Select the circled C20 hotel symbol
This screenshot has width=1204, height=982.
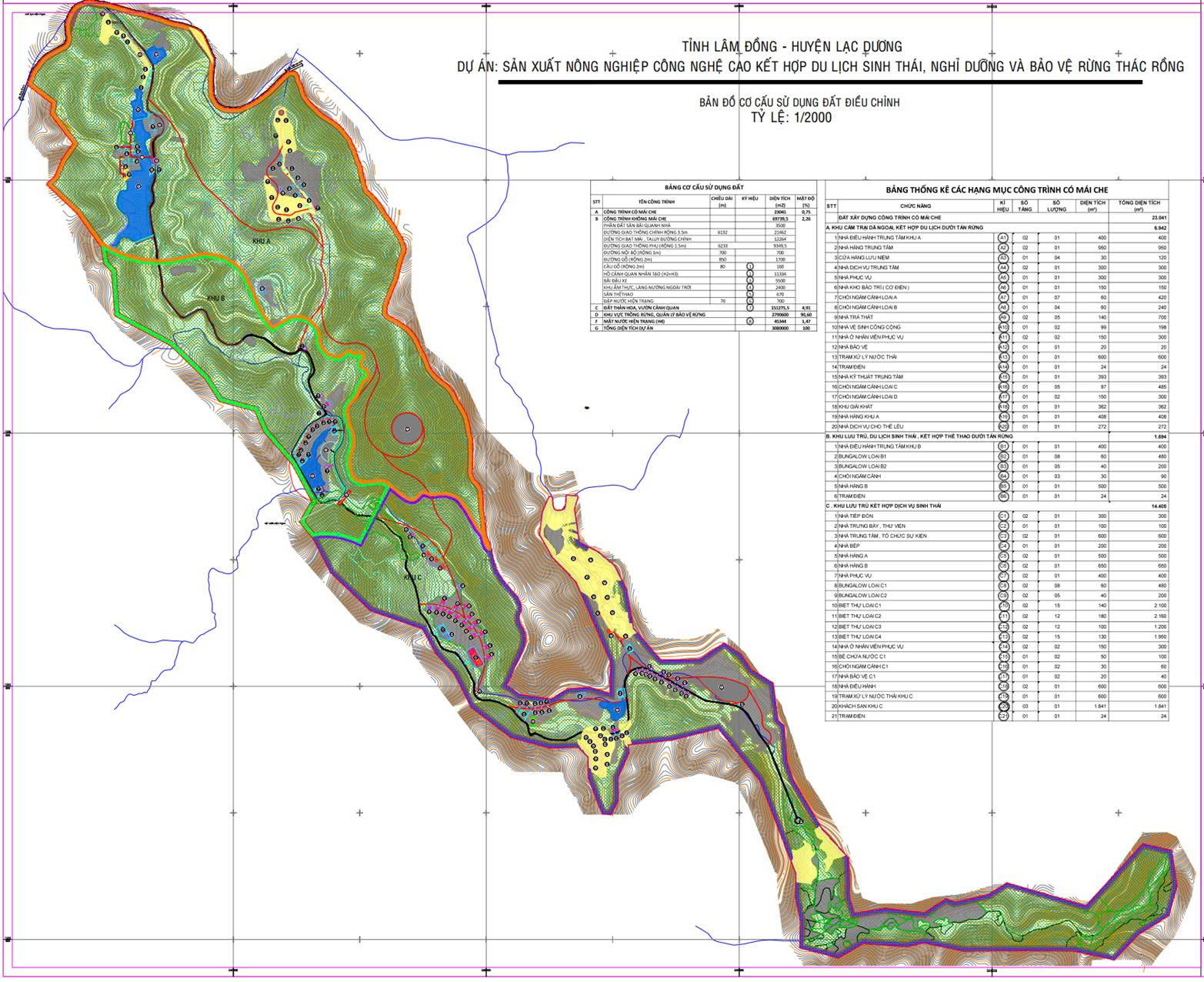[1002, 706]
